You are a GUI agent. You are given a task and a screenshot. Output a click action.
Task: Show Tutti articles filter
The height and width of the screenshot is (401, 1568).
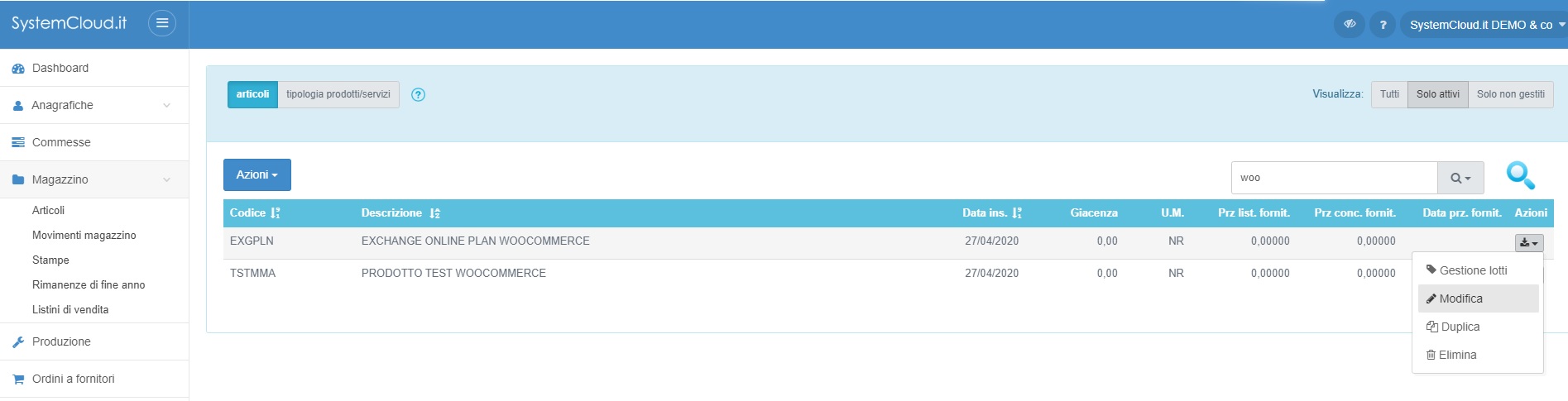coord(1389,94)
